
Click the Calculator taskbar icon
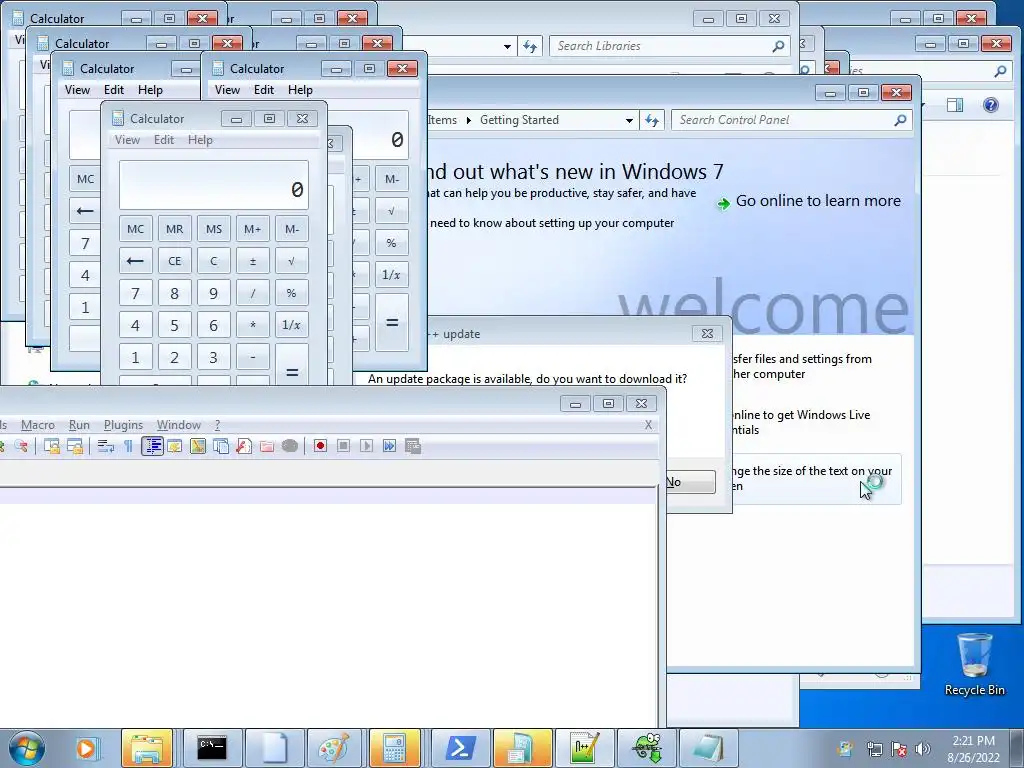(395, 748)
